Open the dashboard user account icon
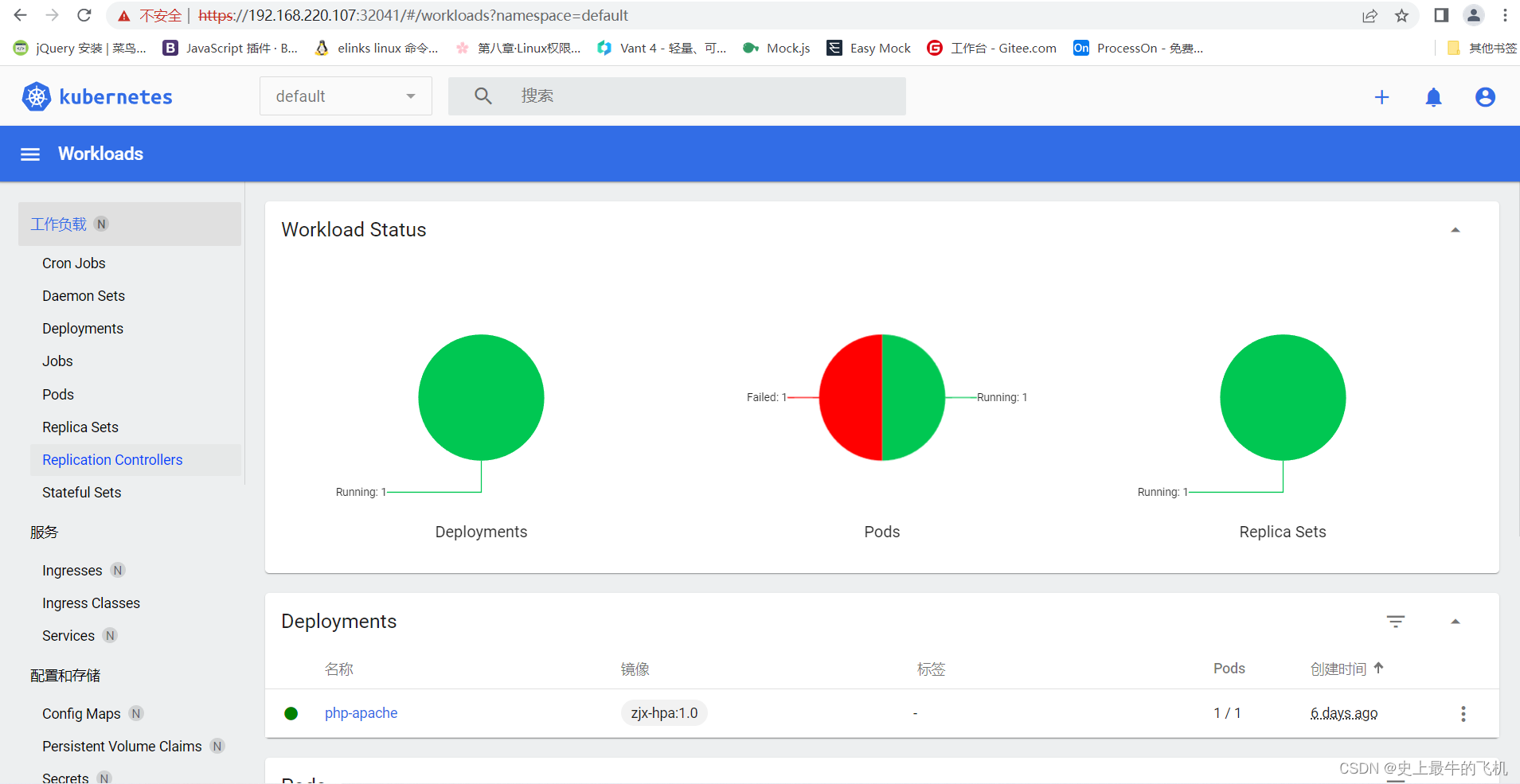This screenshot has width=1520, height=784. pos(1485,97)
